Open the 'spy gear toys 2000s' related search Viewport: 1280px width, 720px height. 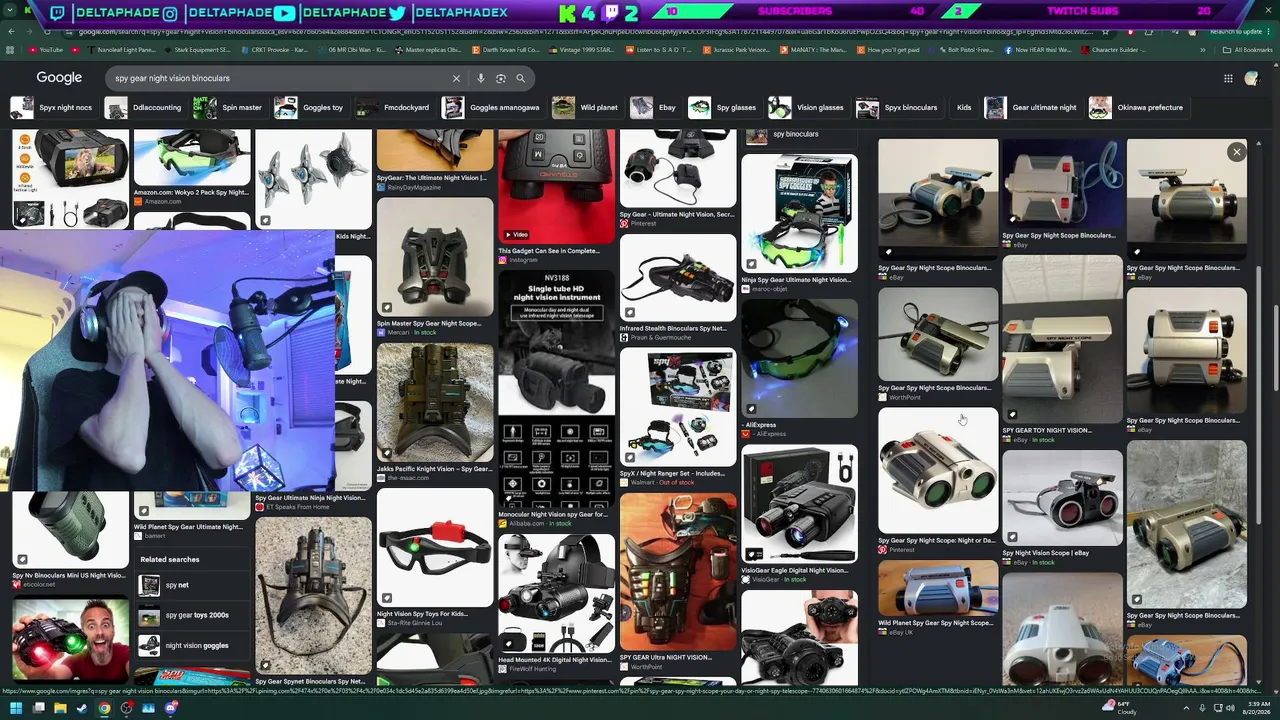point(191,616)
